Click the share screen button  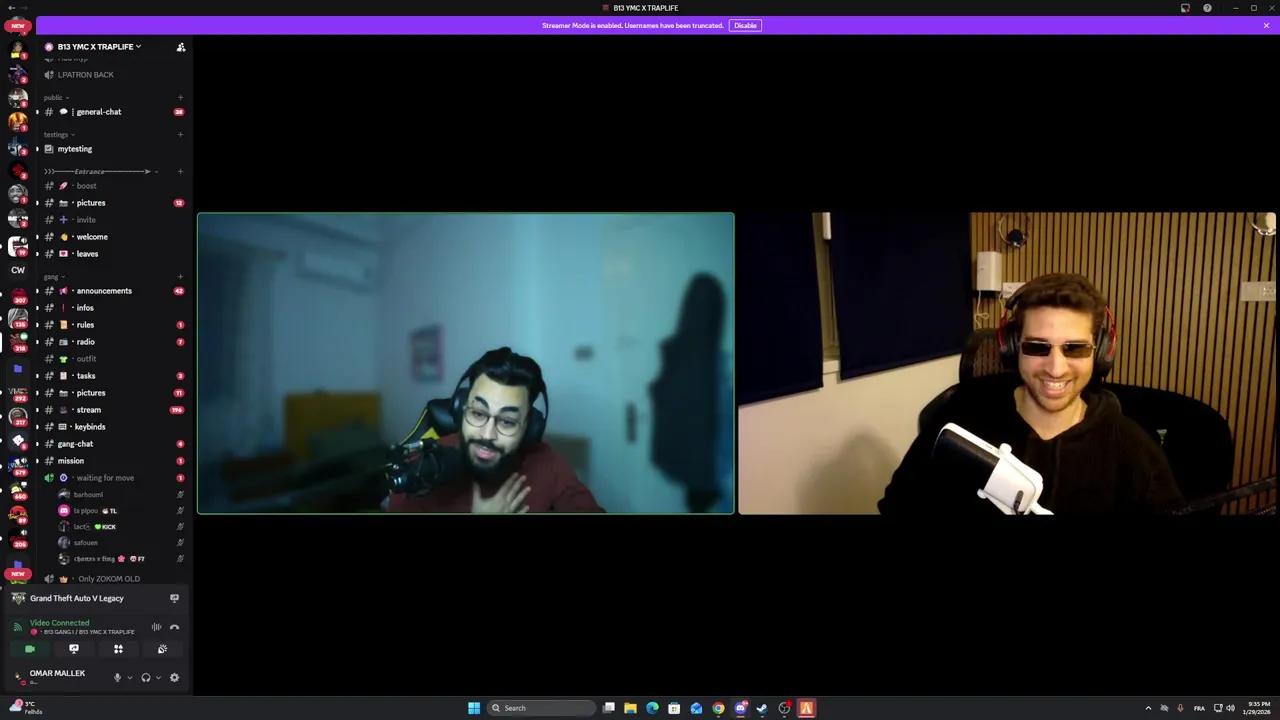click(73, 649)
